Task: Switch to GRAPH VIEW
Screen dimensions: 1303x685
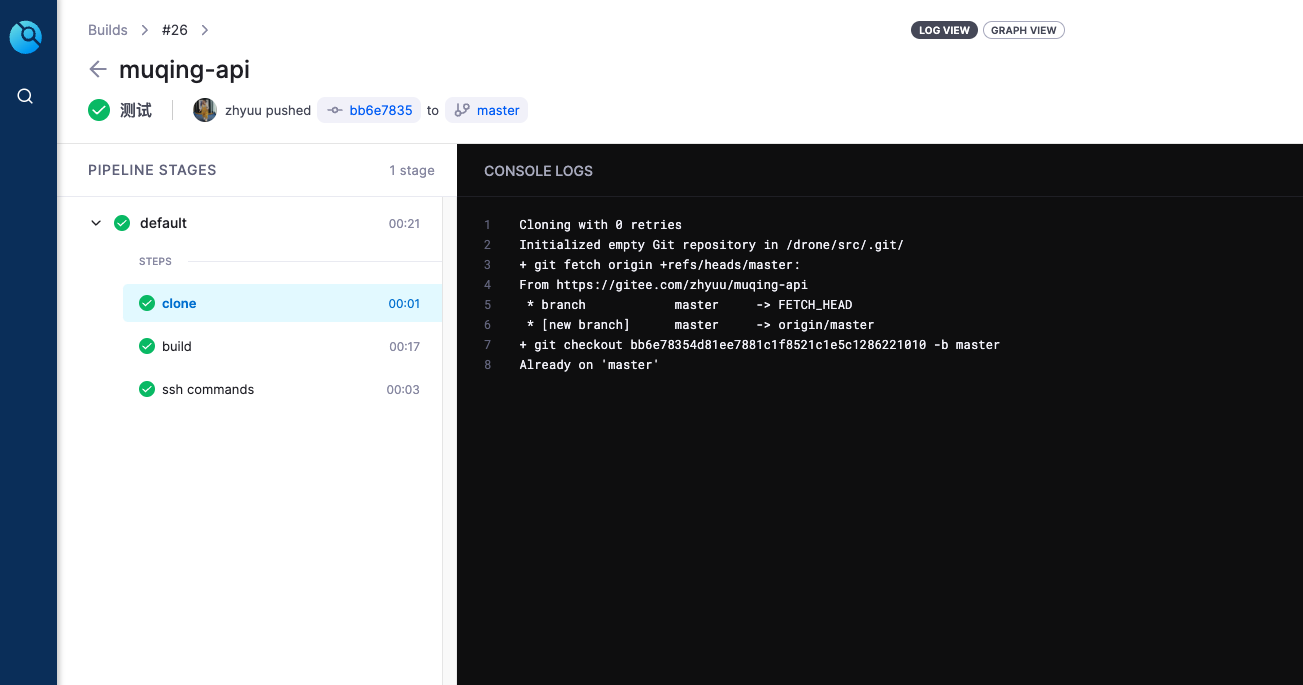Action: coord(1023,30)
